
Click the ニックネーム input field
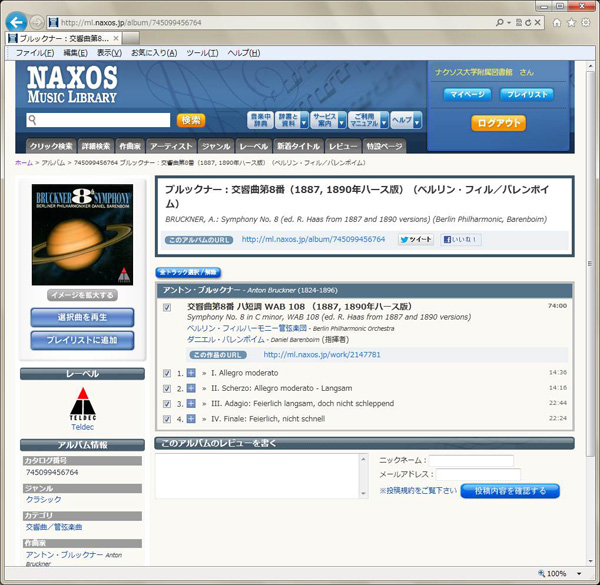point(471,461)
